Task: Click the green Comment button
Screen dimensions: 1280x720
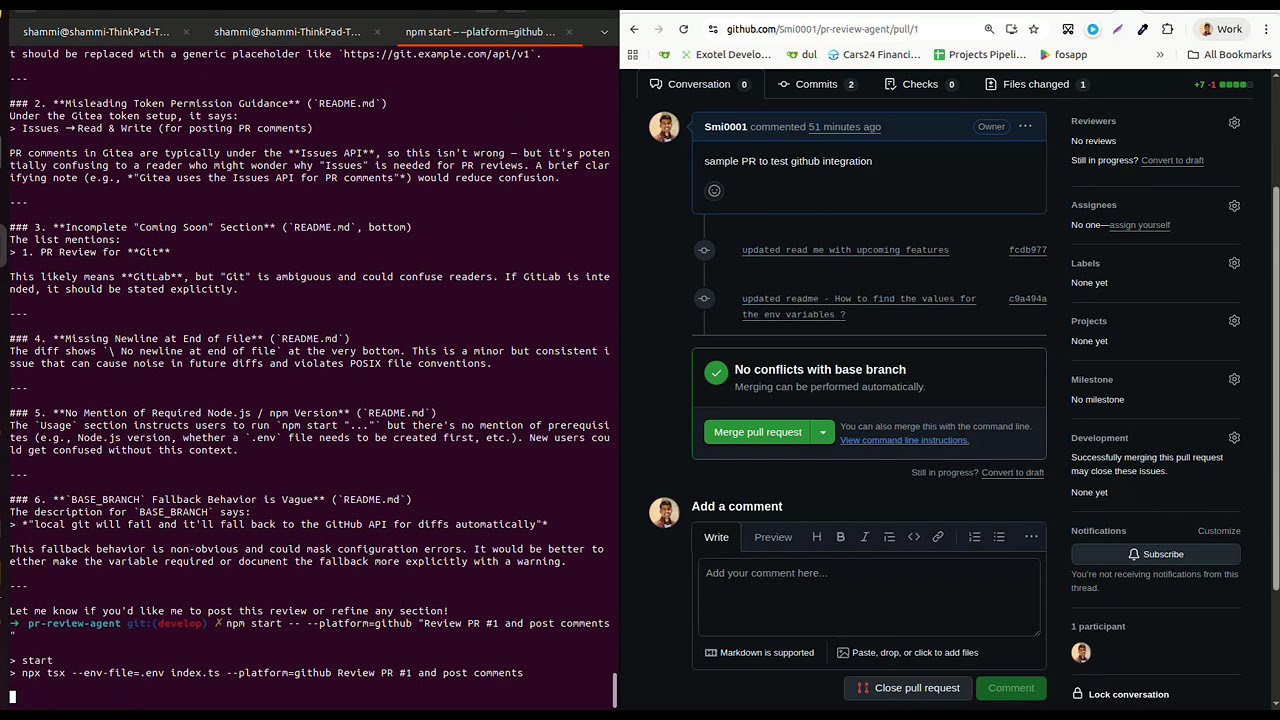Action: 1011,688
